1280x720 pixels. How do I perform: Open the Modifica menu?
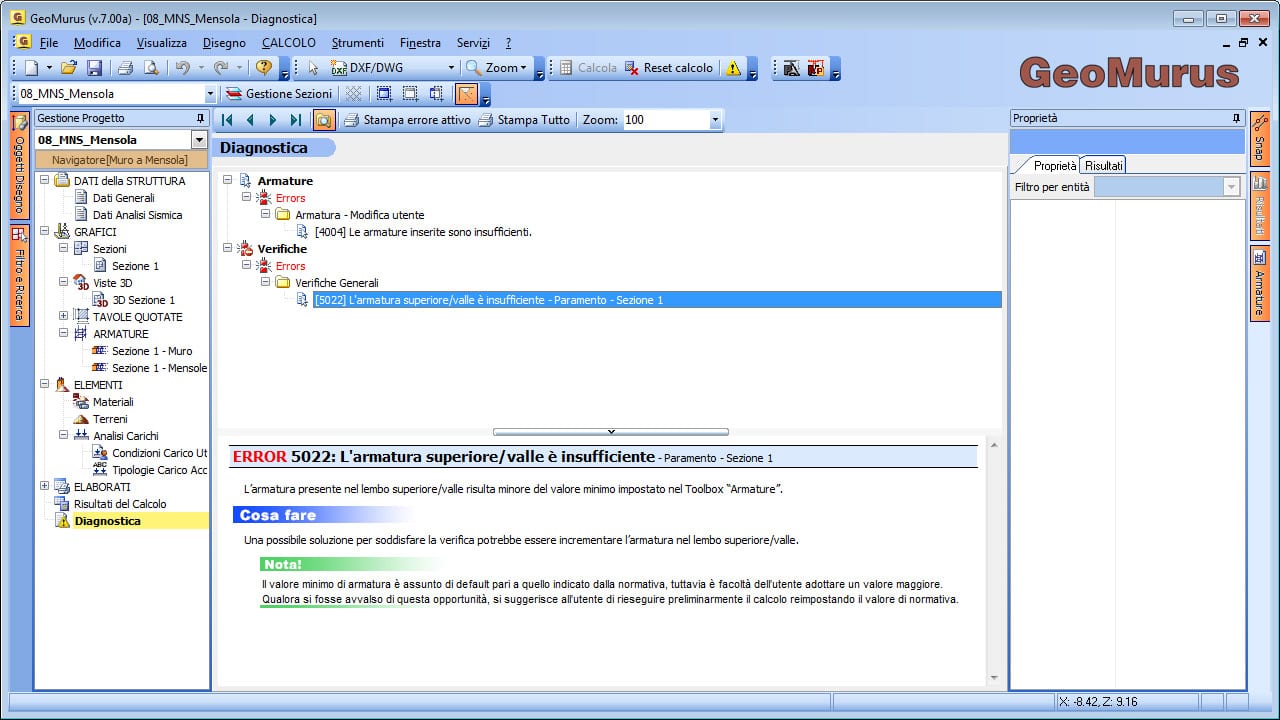coord(97,43)
